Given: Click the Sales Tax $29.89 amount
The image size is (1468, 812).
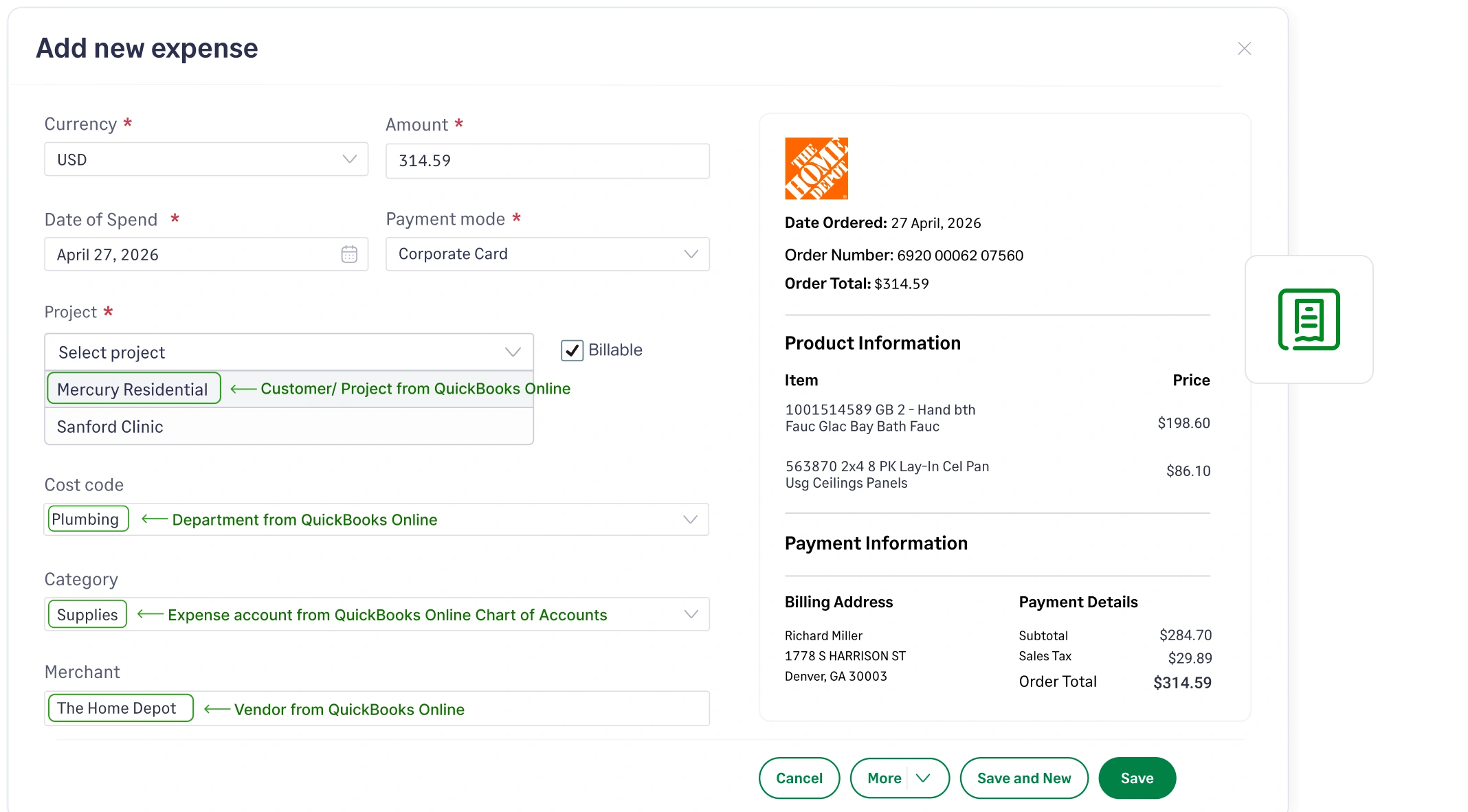Looking at the screenshot, I should [1190, 658].
